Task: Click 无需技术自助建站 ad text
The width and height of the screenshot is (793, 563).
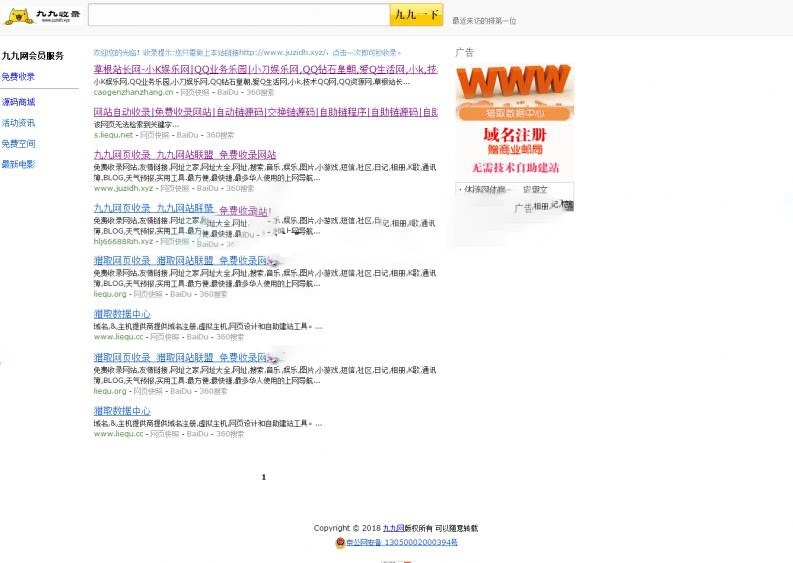Action: (x=515, y=167)
